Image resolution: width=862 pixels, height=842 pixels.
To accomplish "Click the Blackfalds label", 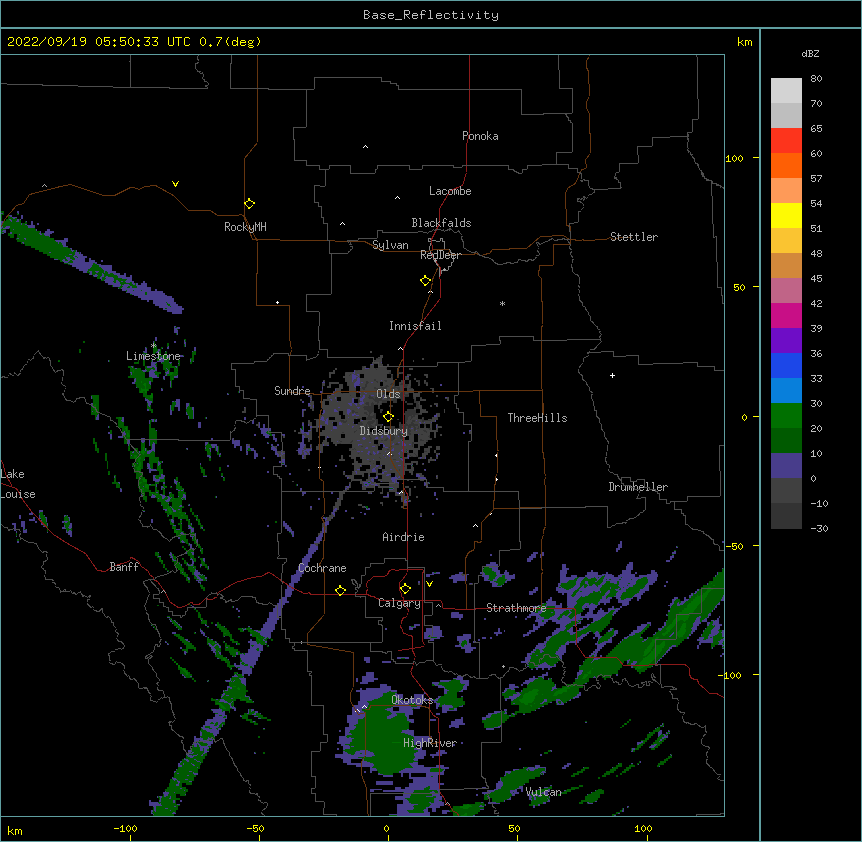I will pos(441,223).
